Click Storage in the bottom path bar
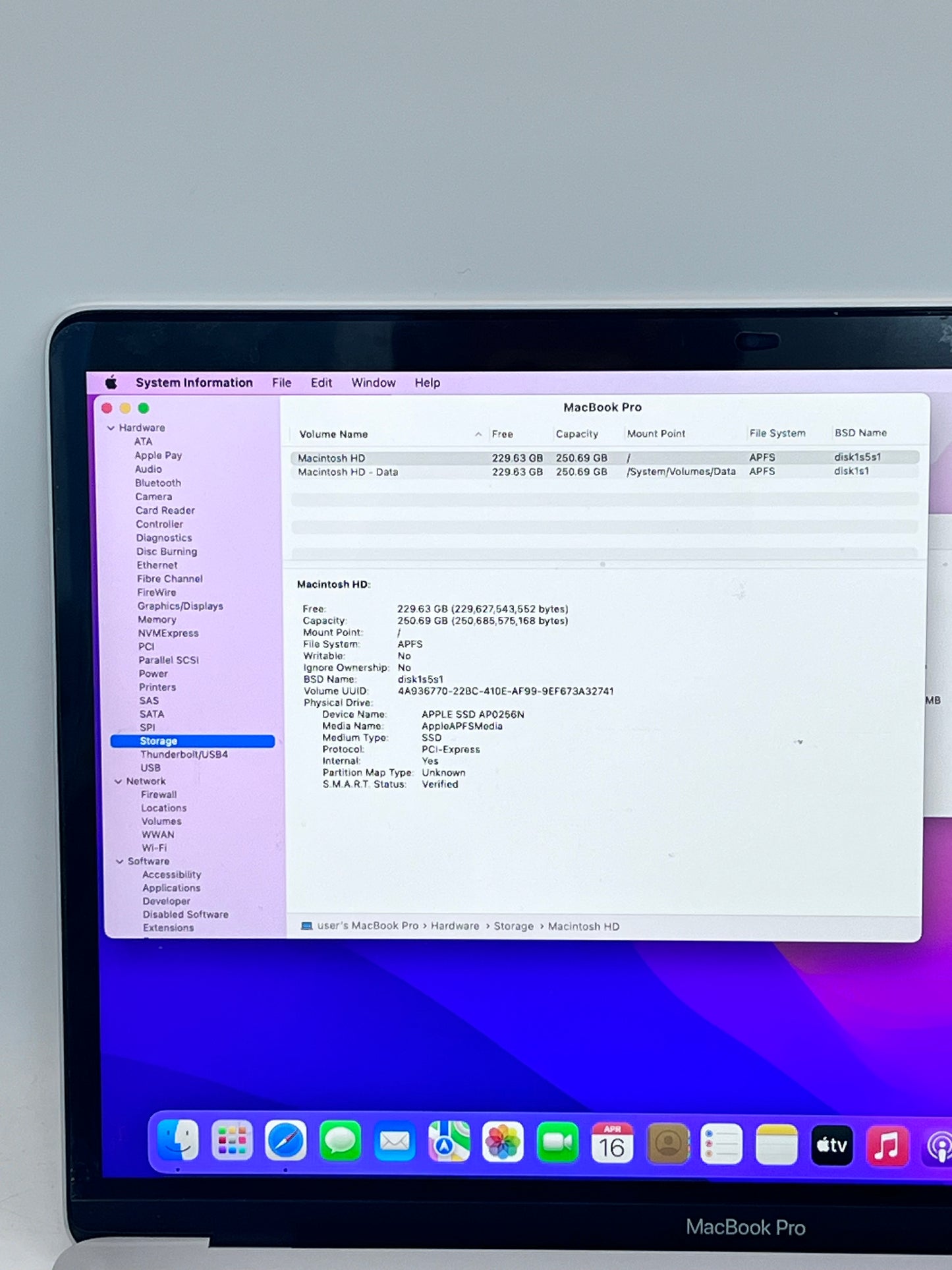952x1270 pixels. (x=514, y=926)
